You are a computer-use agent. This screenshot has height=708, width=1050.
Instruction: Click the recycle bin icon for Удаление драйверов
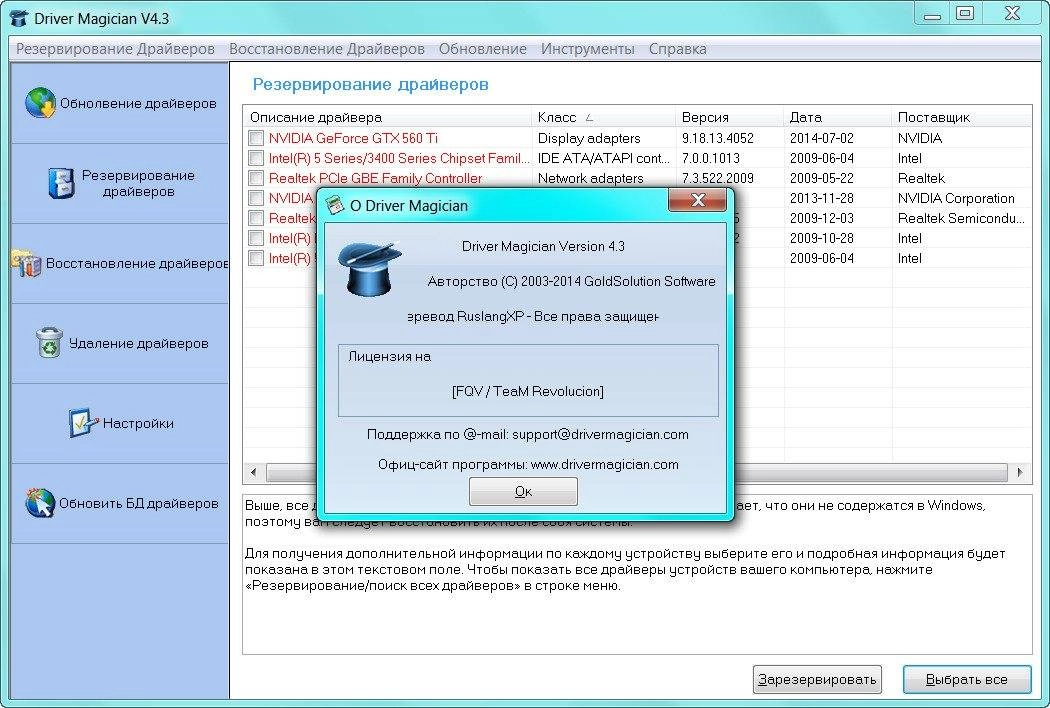(x=49, y=342)
